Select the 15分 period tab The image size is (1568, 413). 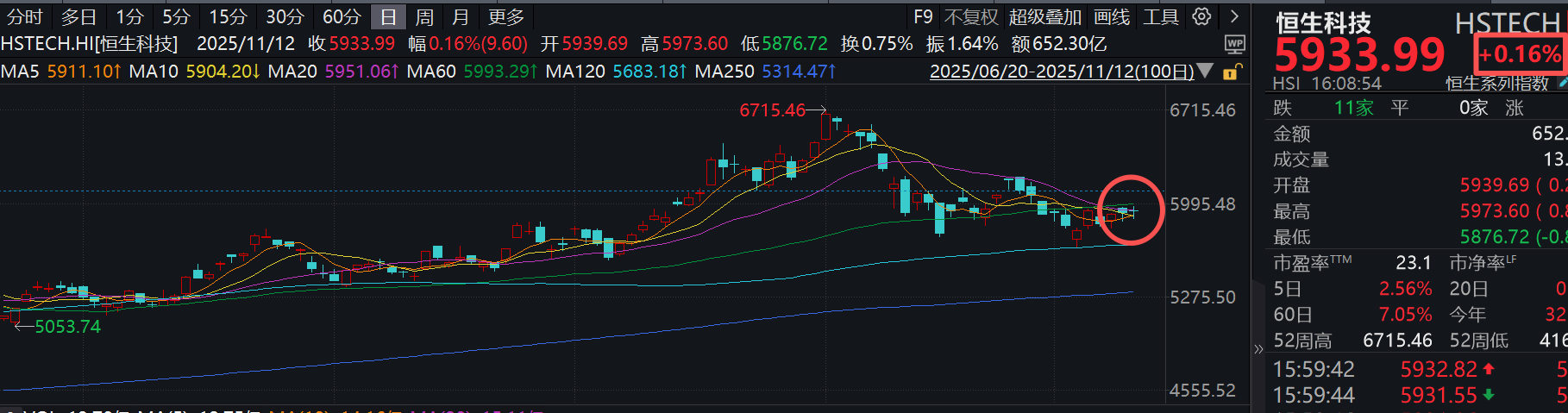pyautogui.click(x=228, y=17)
